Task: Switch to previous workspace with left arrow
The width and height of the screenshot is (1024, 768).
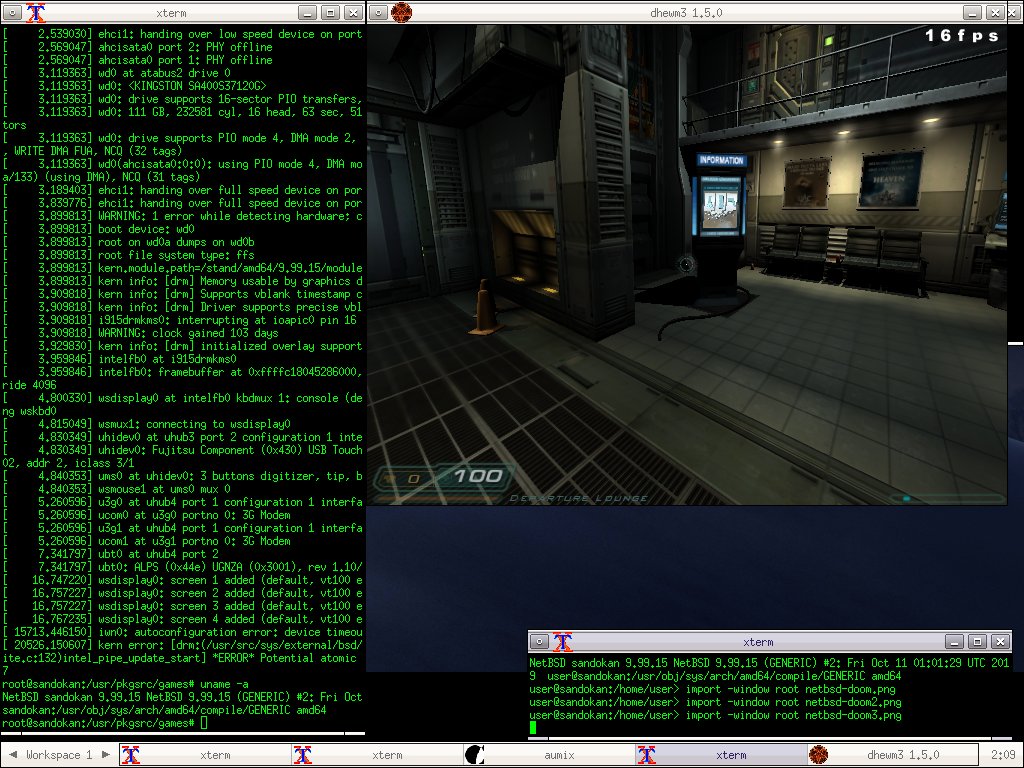Action: 12,755
